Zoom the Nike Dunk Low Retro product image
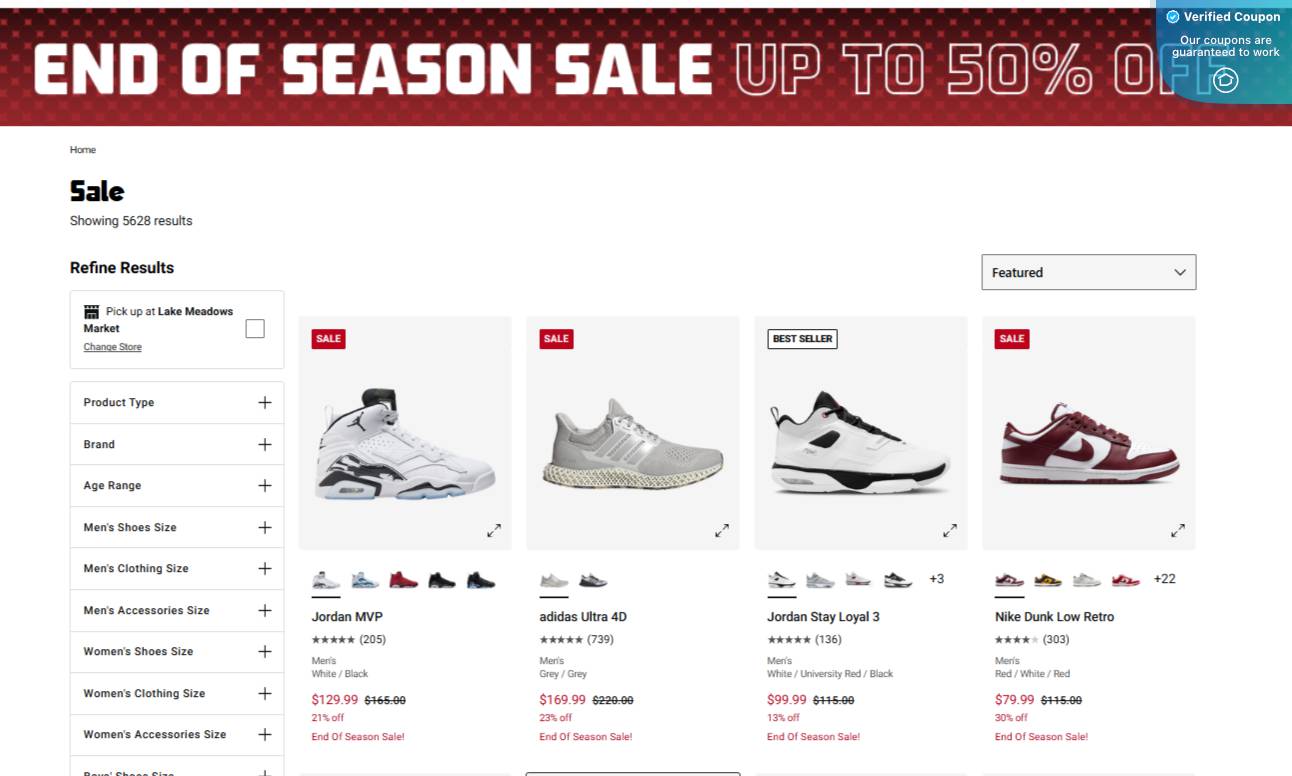This screenshot has width=1292, height=776. [x=1178, y=530]
